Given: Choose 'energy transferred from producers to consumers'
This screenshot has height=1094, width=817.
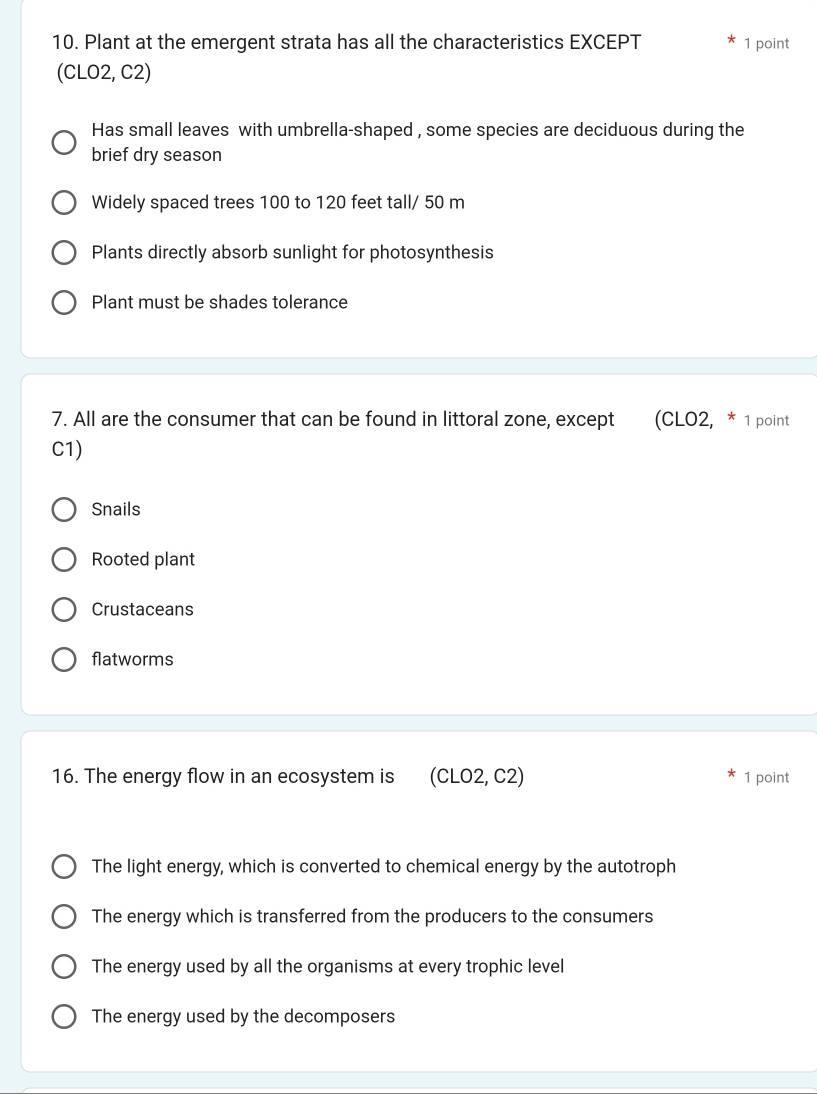Looking at the screenshot, I should point(63,917).
